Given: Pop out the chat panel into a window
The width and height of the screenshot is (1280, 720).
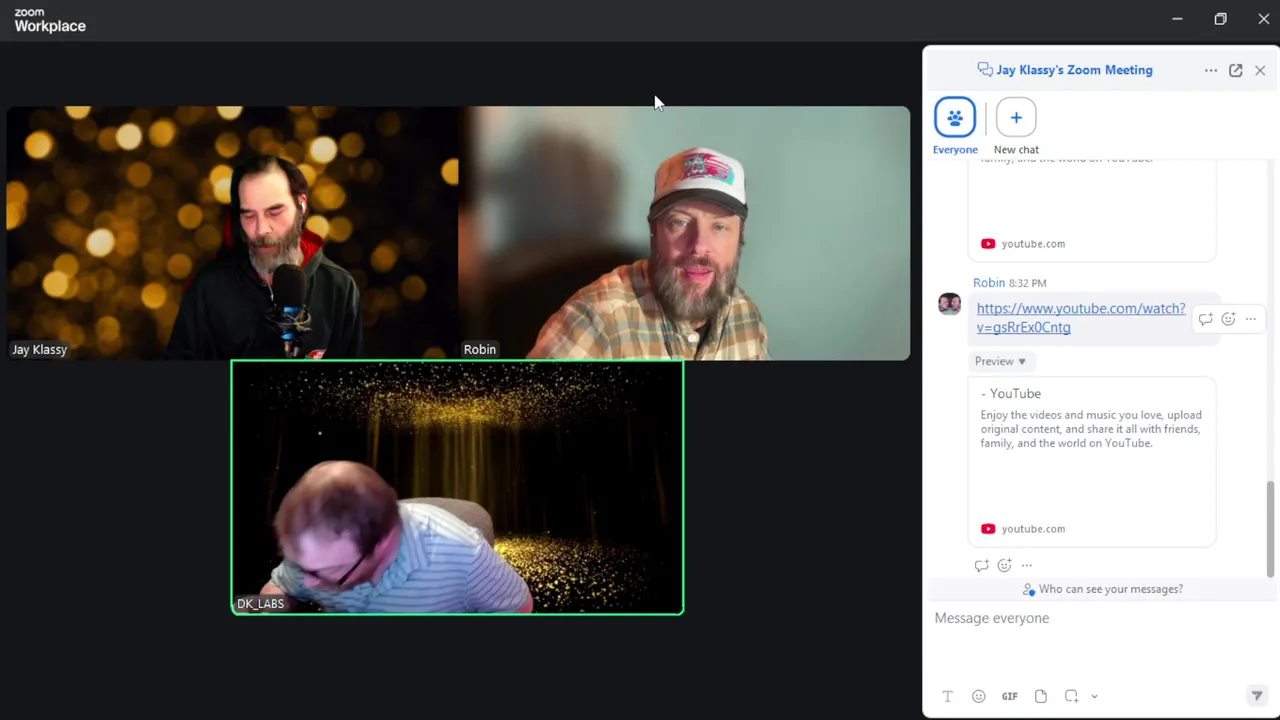Looking at the screenshot, I should (x=1236, y=70).
